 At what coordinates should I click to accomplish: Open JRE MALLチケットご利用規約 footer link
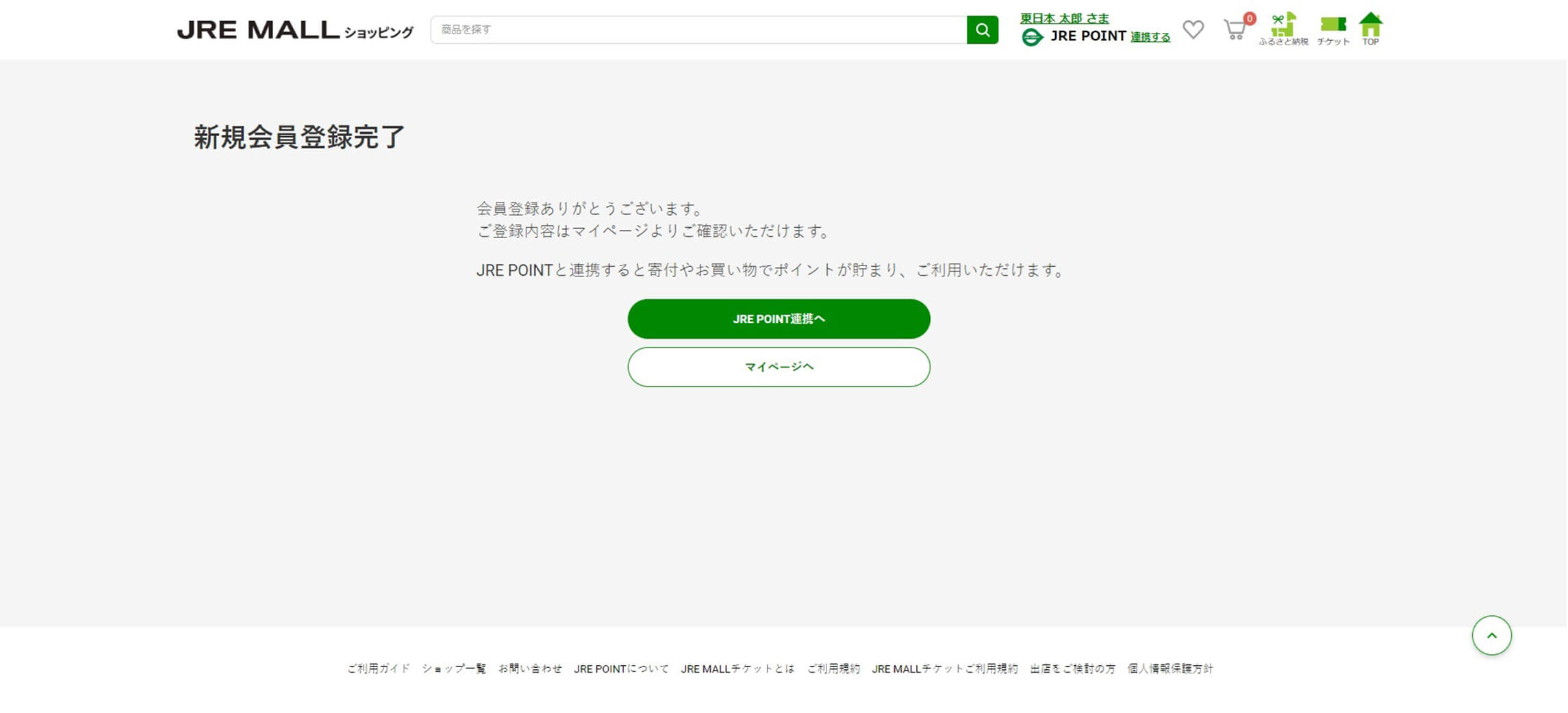(945, 669)
